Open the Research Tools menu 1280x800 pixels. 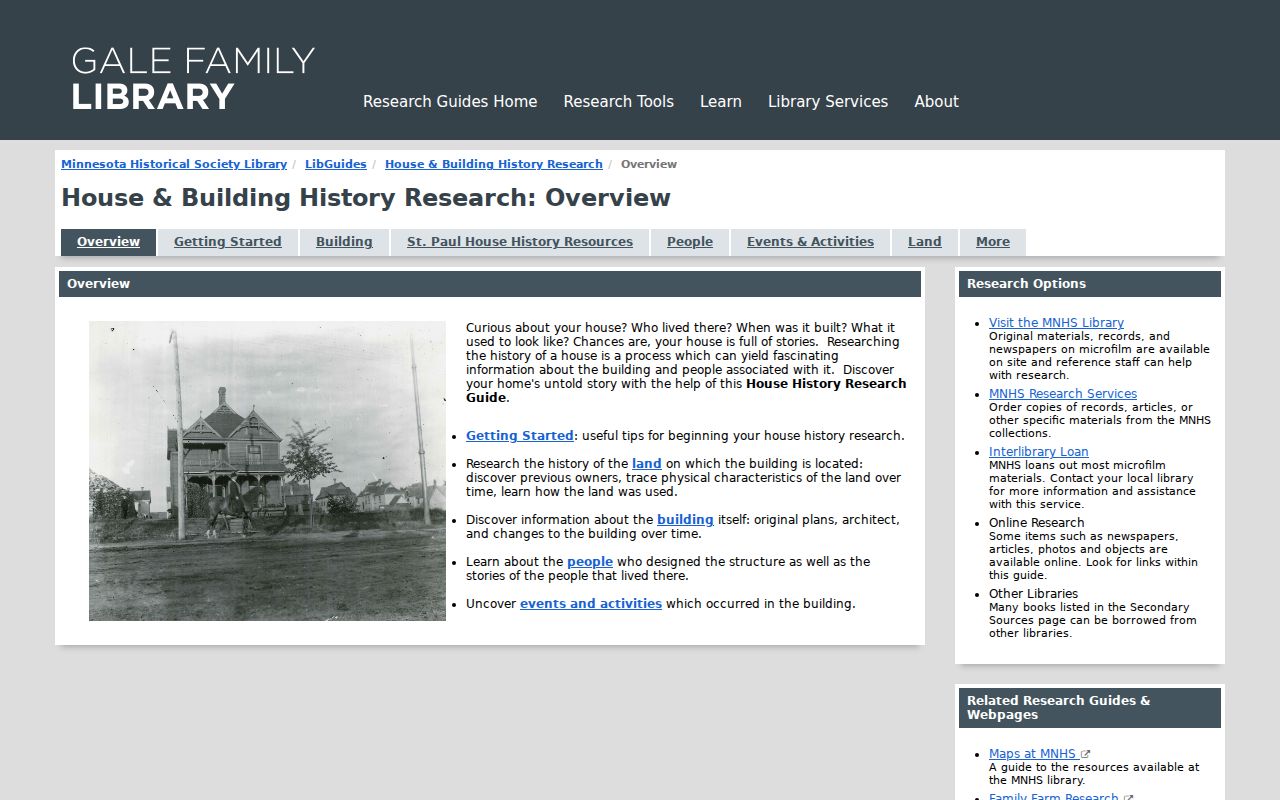point(618,101)
